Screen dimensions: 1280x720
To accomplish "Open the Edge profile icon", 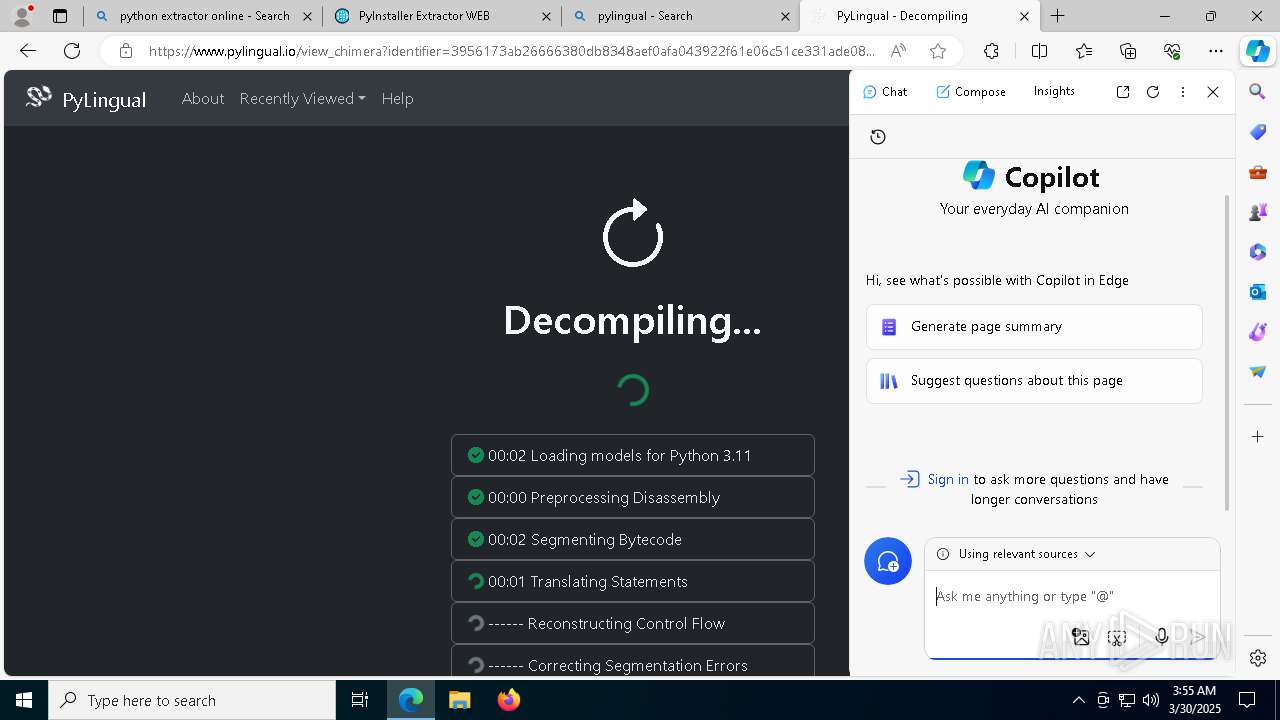I will click(22, 16).
